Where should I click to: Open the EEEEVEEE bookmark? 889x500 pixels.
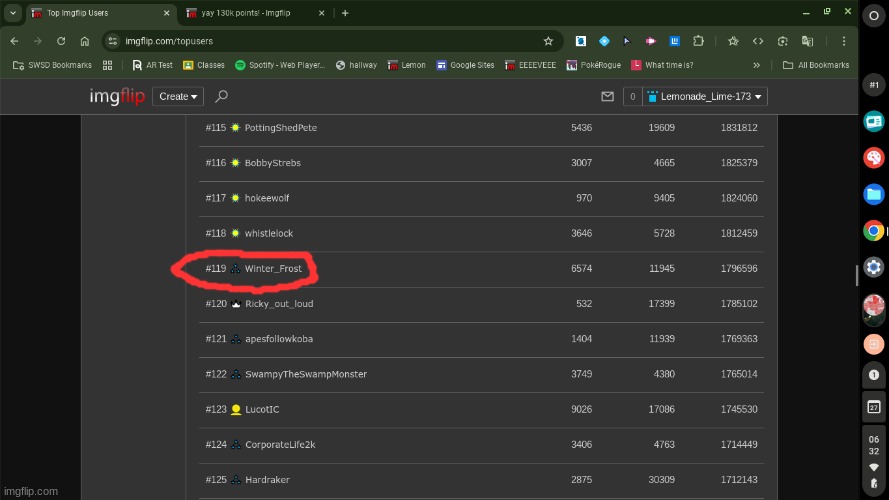[530, 65]
